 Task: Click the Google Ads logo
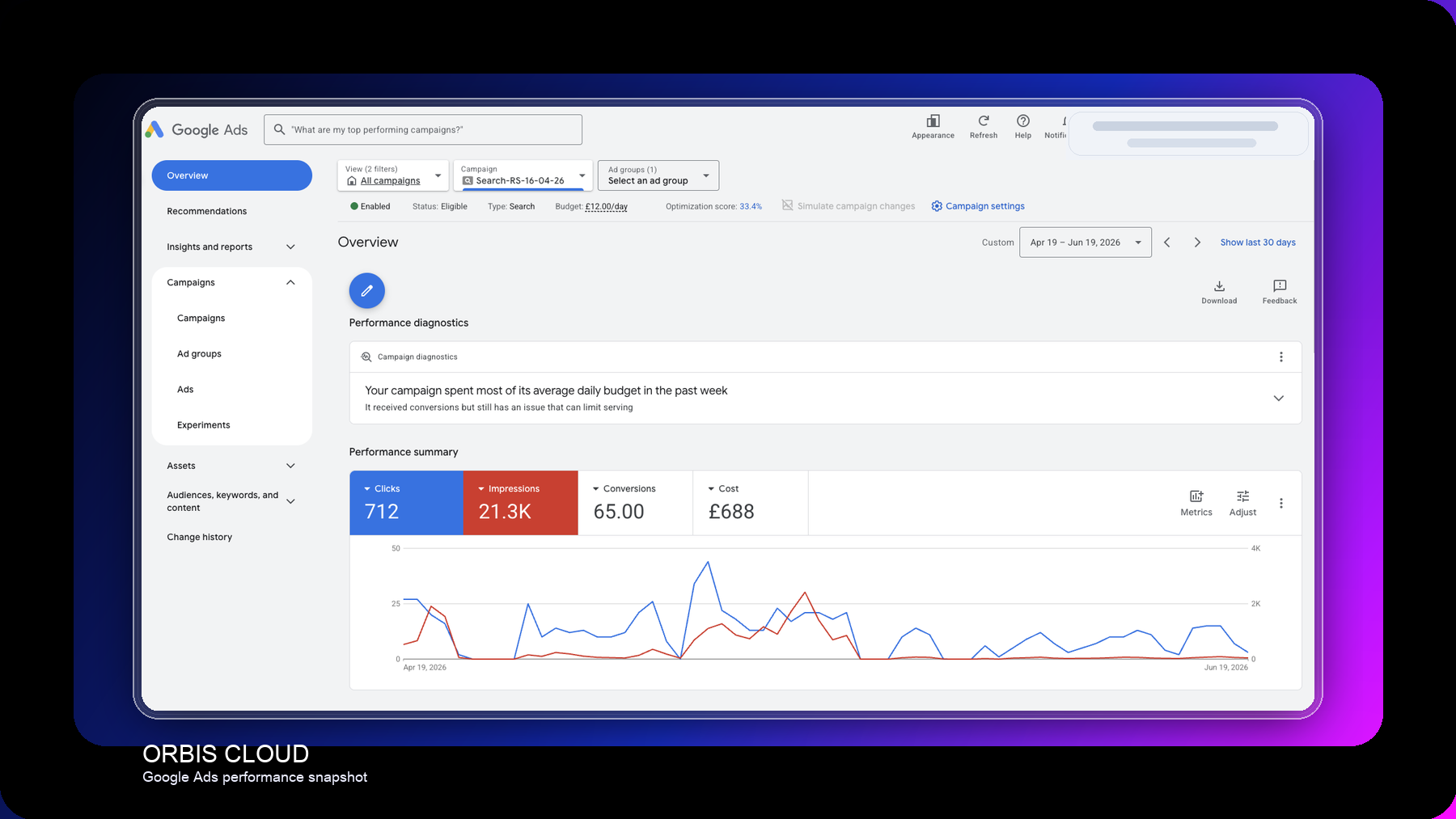197,129
